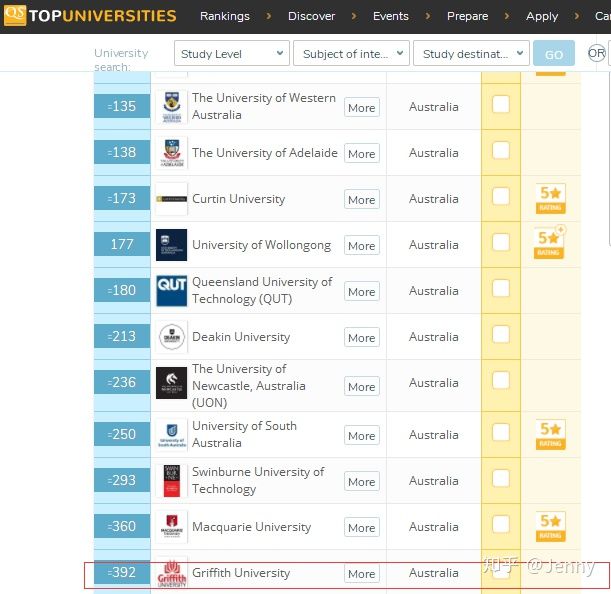This screenshot has width=611, height=594.
Task: Click the University of Western Australia crest
Action: point(171,107)
